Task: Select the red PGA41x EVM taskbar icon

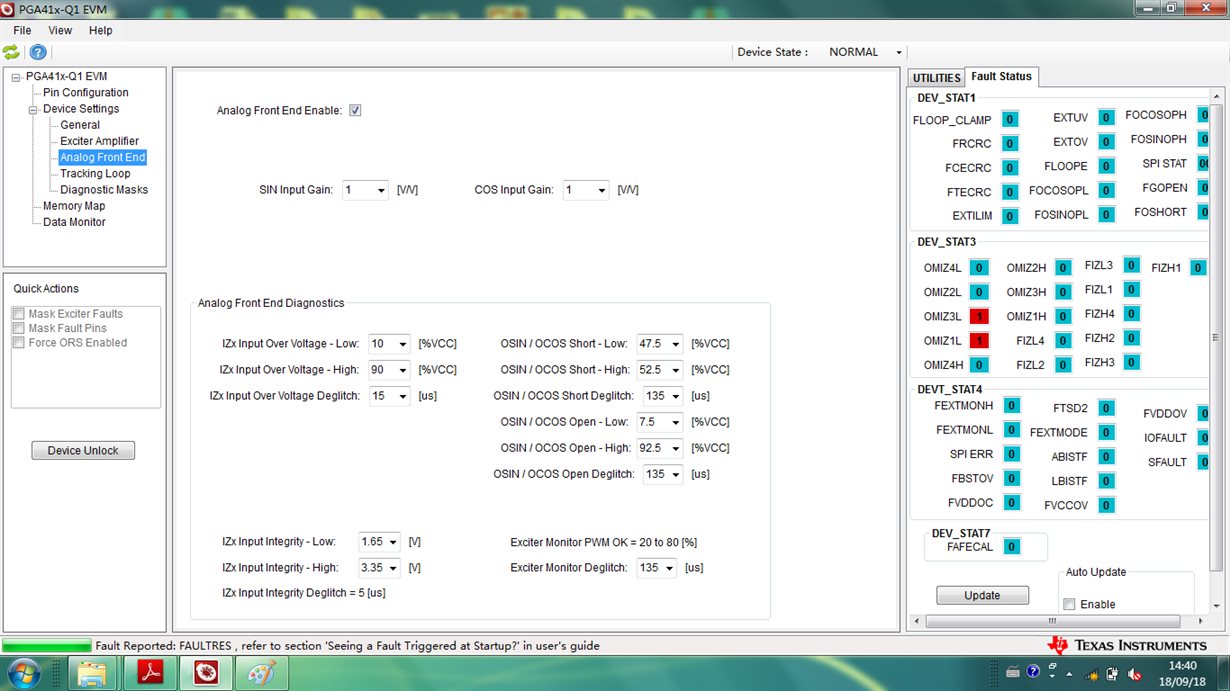Action: [x=207, y=673]
